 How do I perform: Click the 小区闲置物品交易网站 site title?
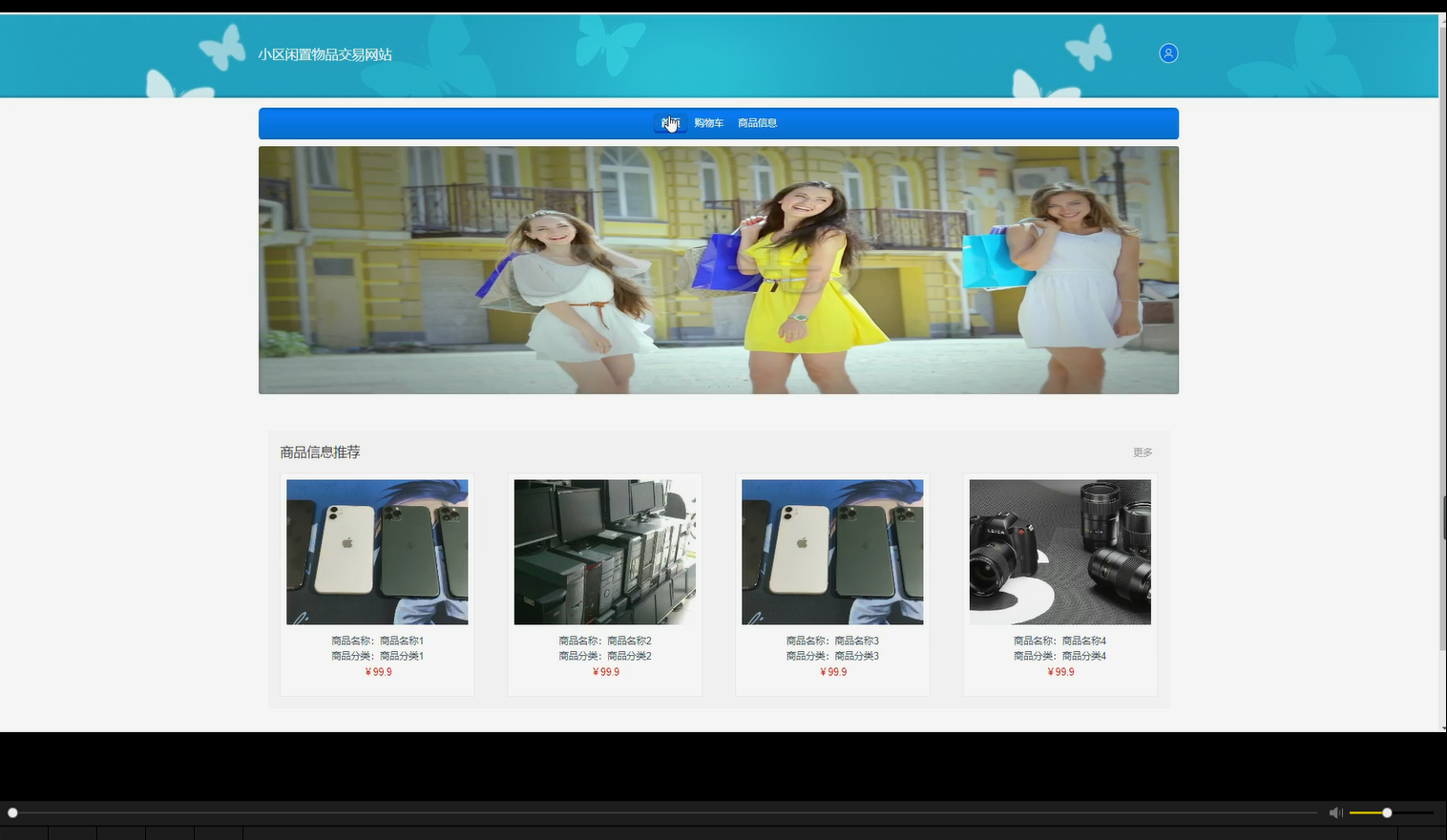click(325, 54)
